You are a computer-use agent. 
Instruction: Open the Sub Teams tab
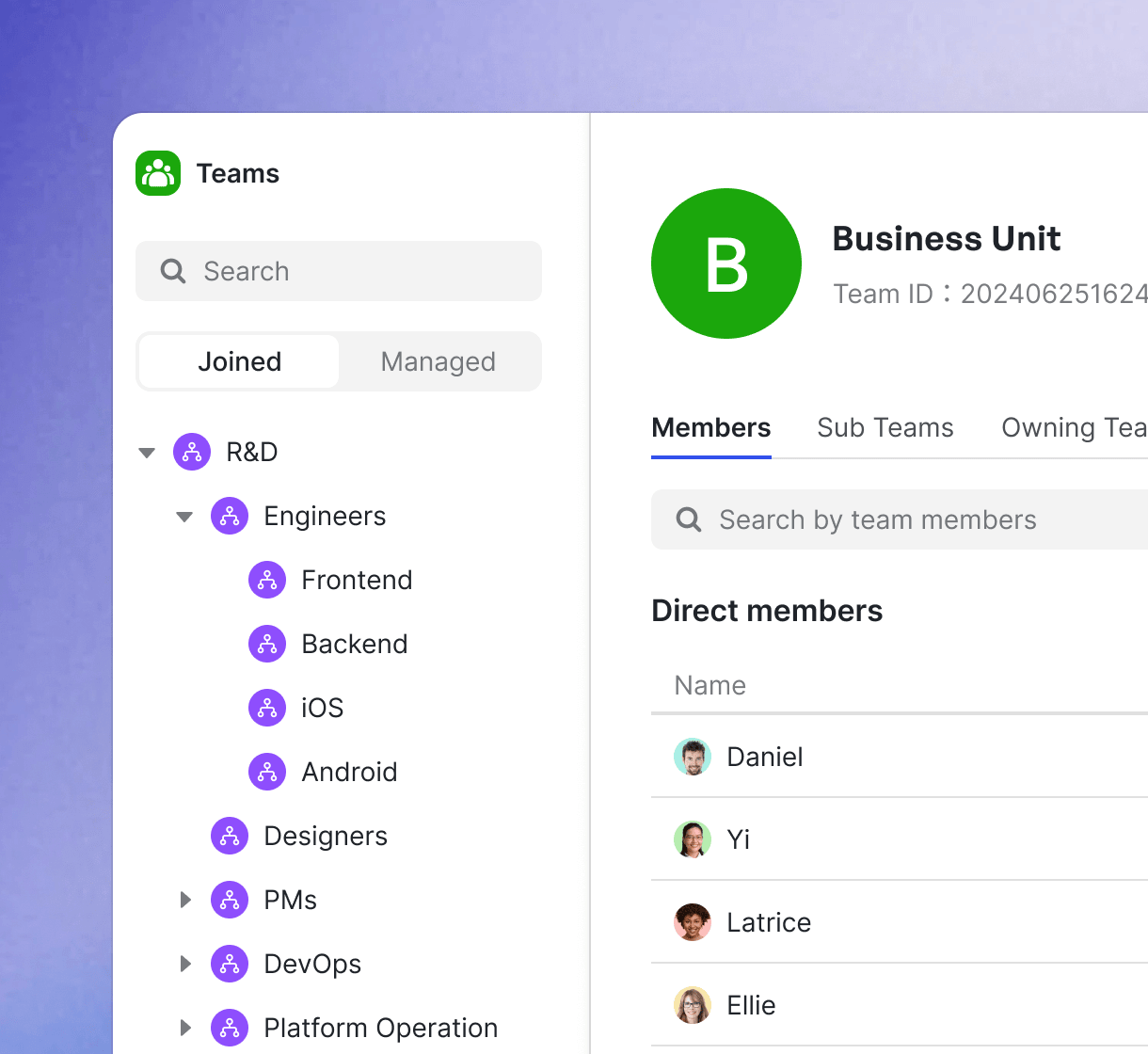tap(885, 427)
